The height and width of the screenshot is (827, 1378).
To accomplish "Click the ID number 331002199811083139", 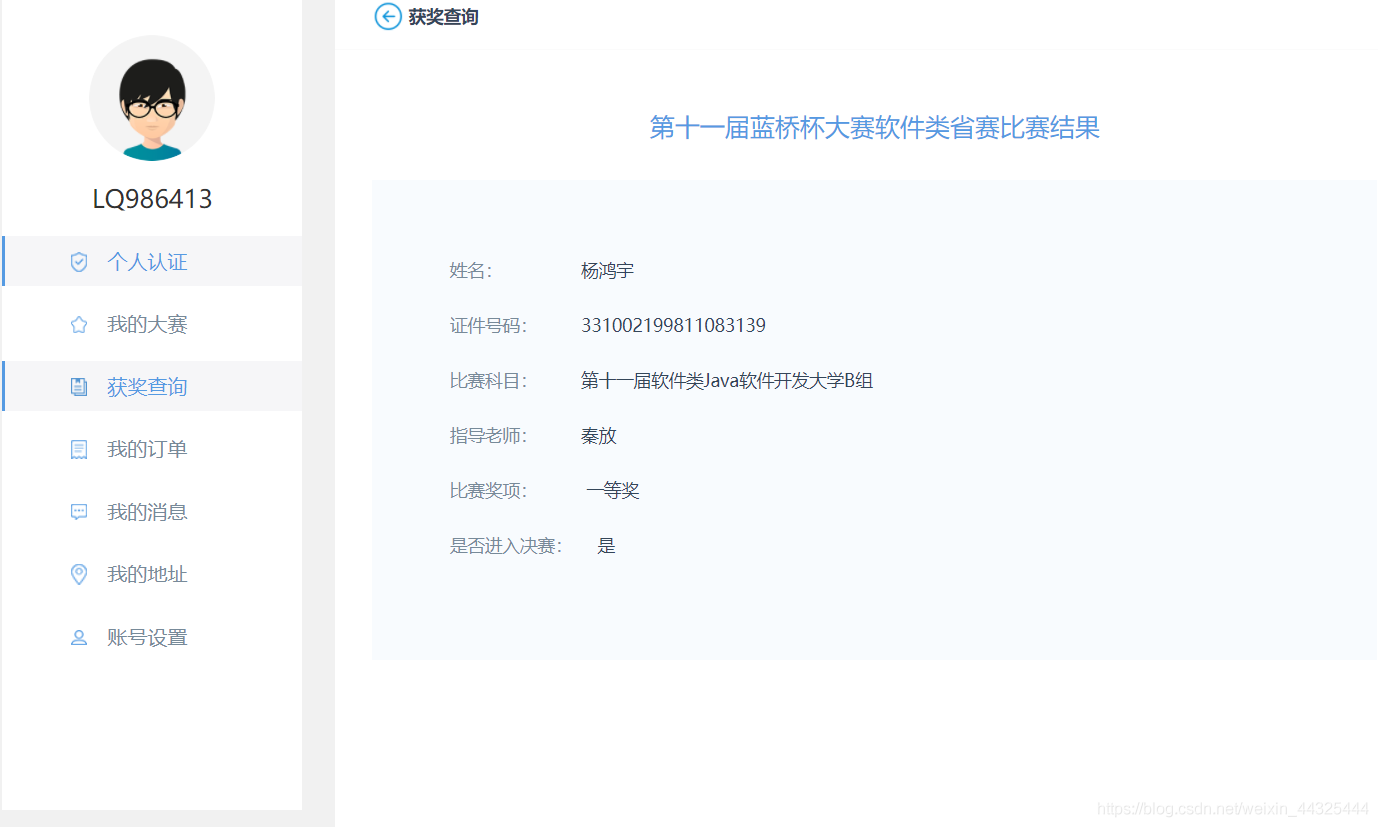I will coord(674,326).
